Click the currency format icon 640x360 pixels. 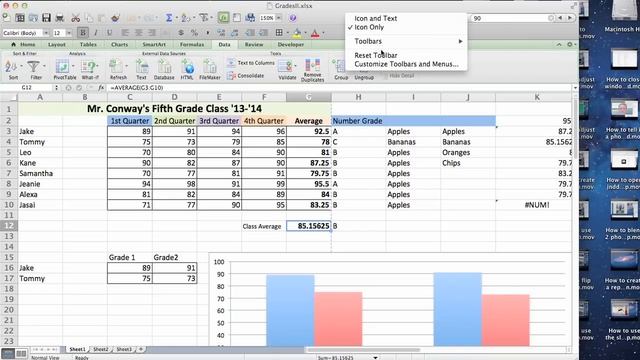pyautogui.click(x=181, y=33)
